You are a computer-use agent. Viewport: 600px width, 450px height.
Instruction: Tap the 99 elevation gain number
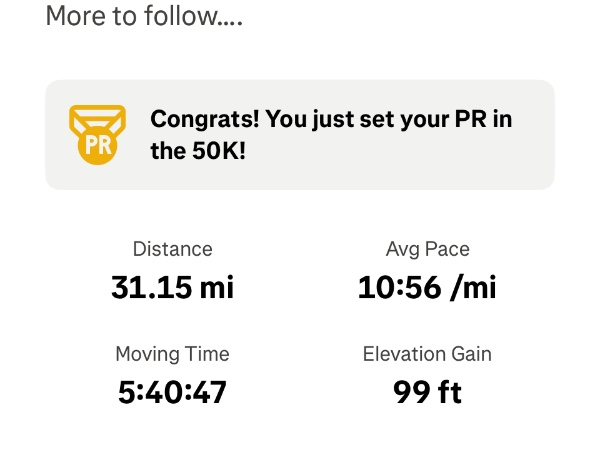click(x=410, y=392)
